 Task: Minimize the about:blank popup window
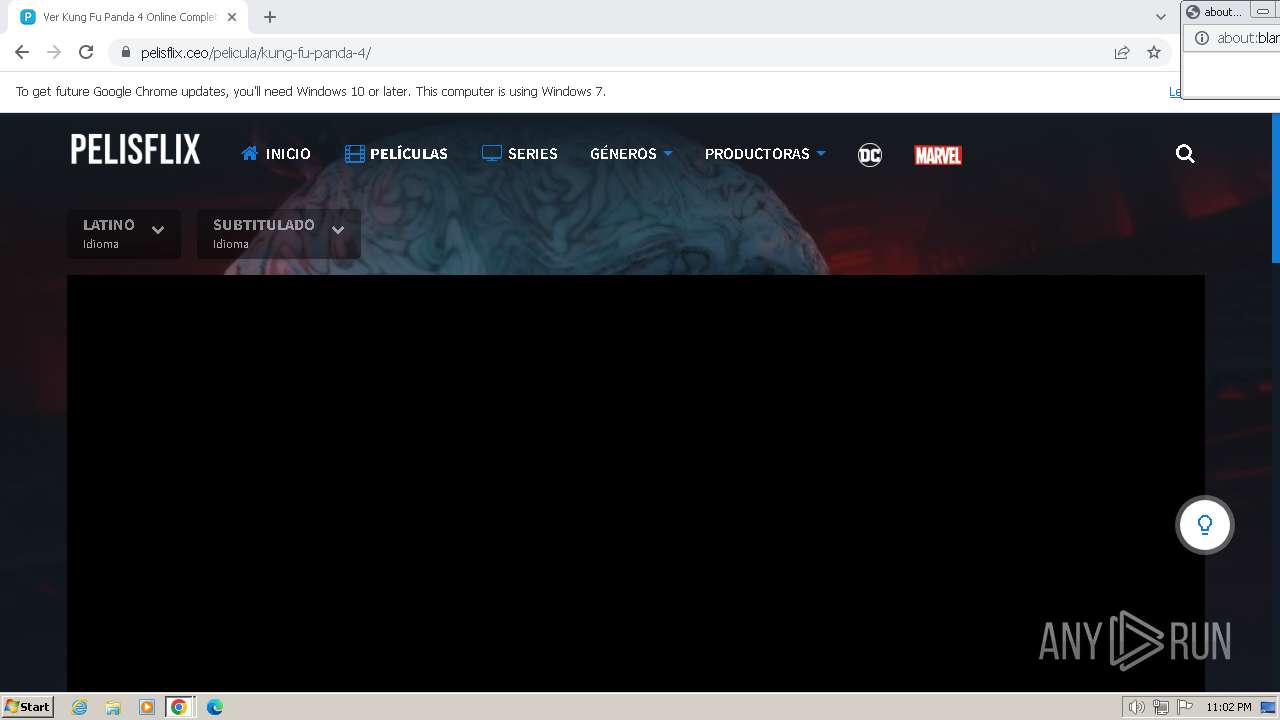coord(1263,12)
